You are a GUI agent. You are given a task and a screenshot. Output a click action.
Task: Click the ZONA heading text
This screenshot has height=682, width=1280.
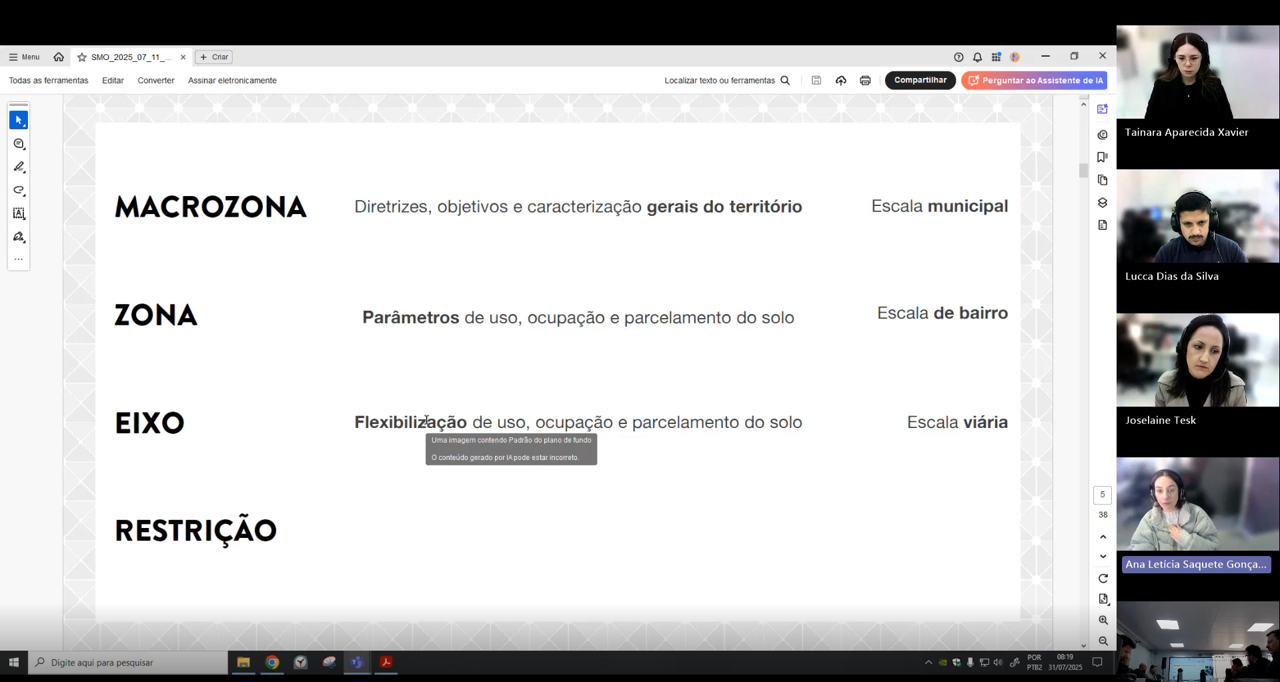156,315
